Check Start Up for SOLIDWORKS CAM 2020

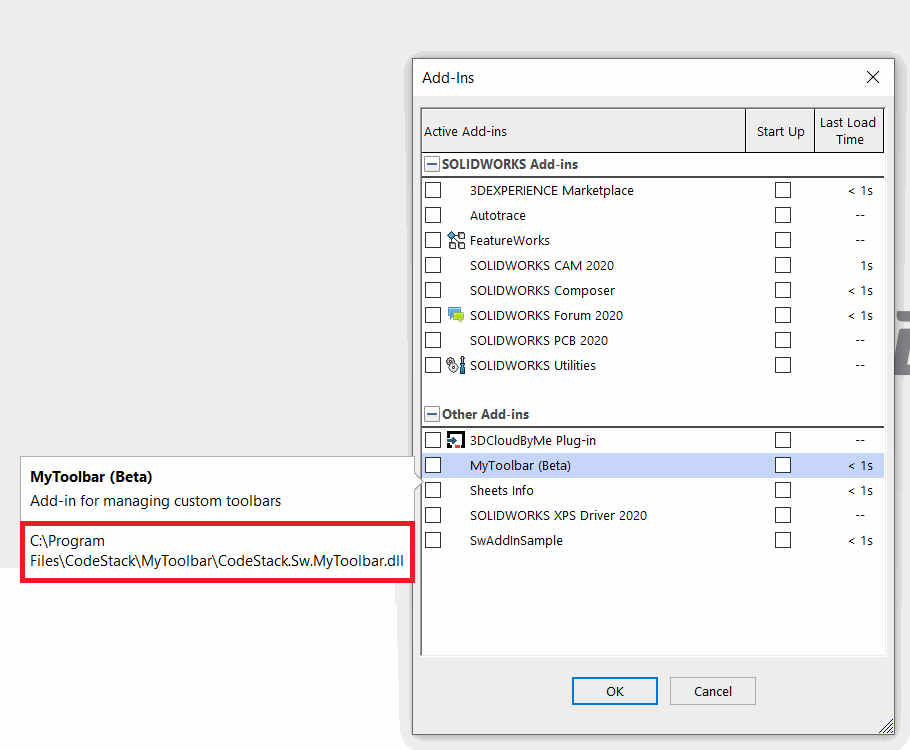point(783,265)
